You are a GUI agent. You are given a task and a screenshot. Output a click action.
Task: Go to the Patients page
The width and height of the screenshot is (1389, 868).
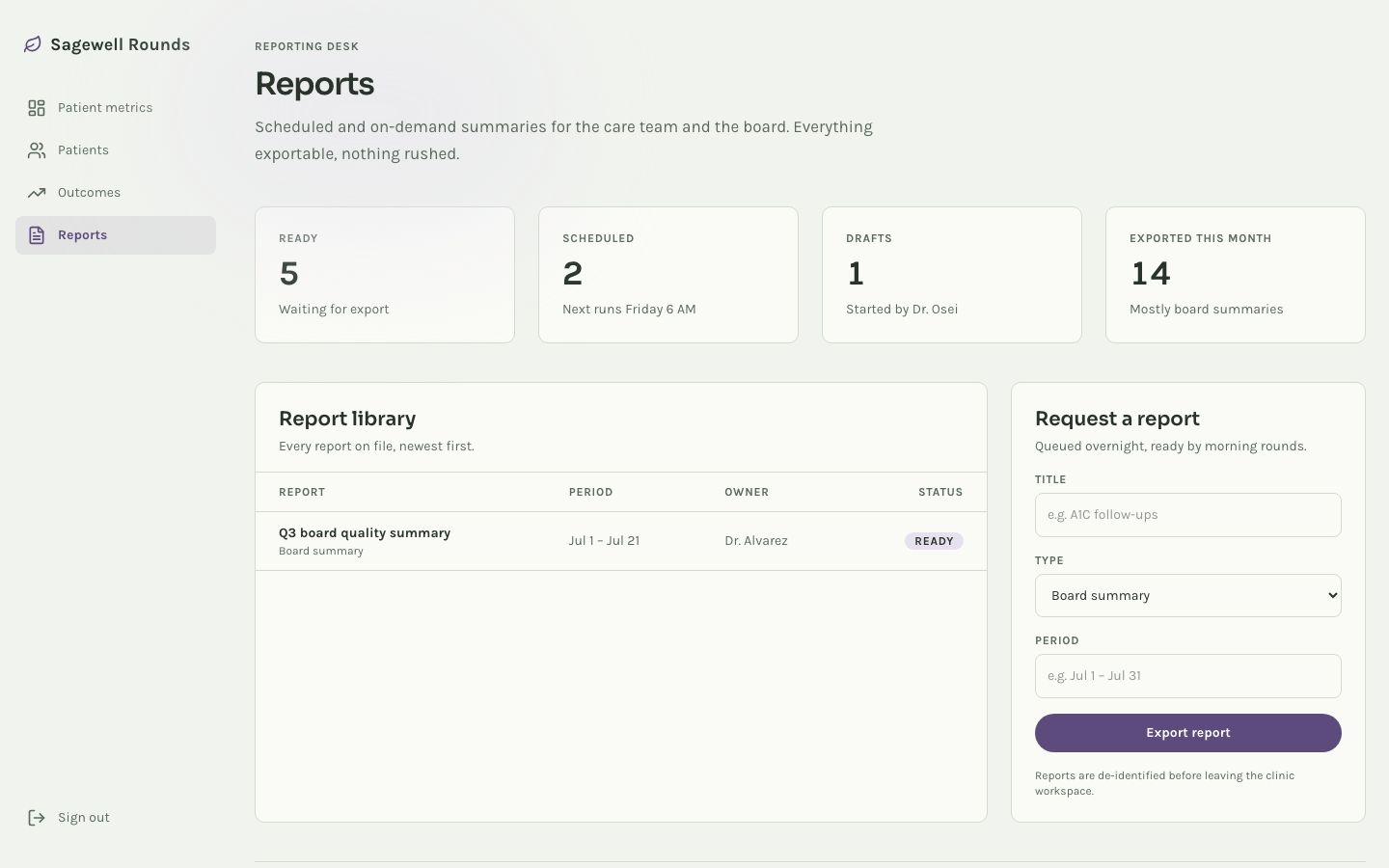tap(116, 150)
